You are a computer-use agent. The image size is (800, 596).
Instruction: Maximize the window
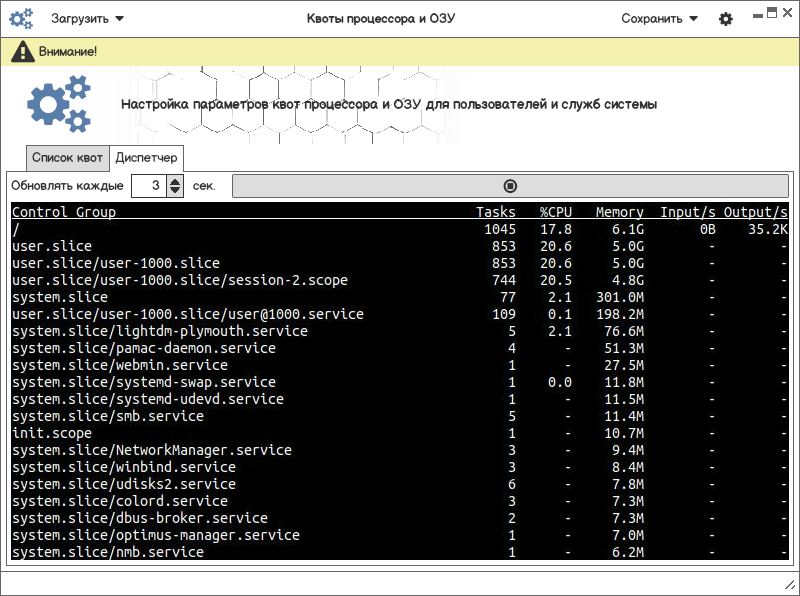point(772,13)
